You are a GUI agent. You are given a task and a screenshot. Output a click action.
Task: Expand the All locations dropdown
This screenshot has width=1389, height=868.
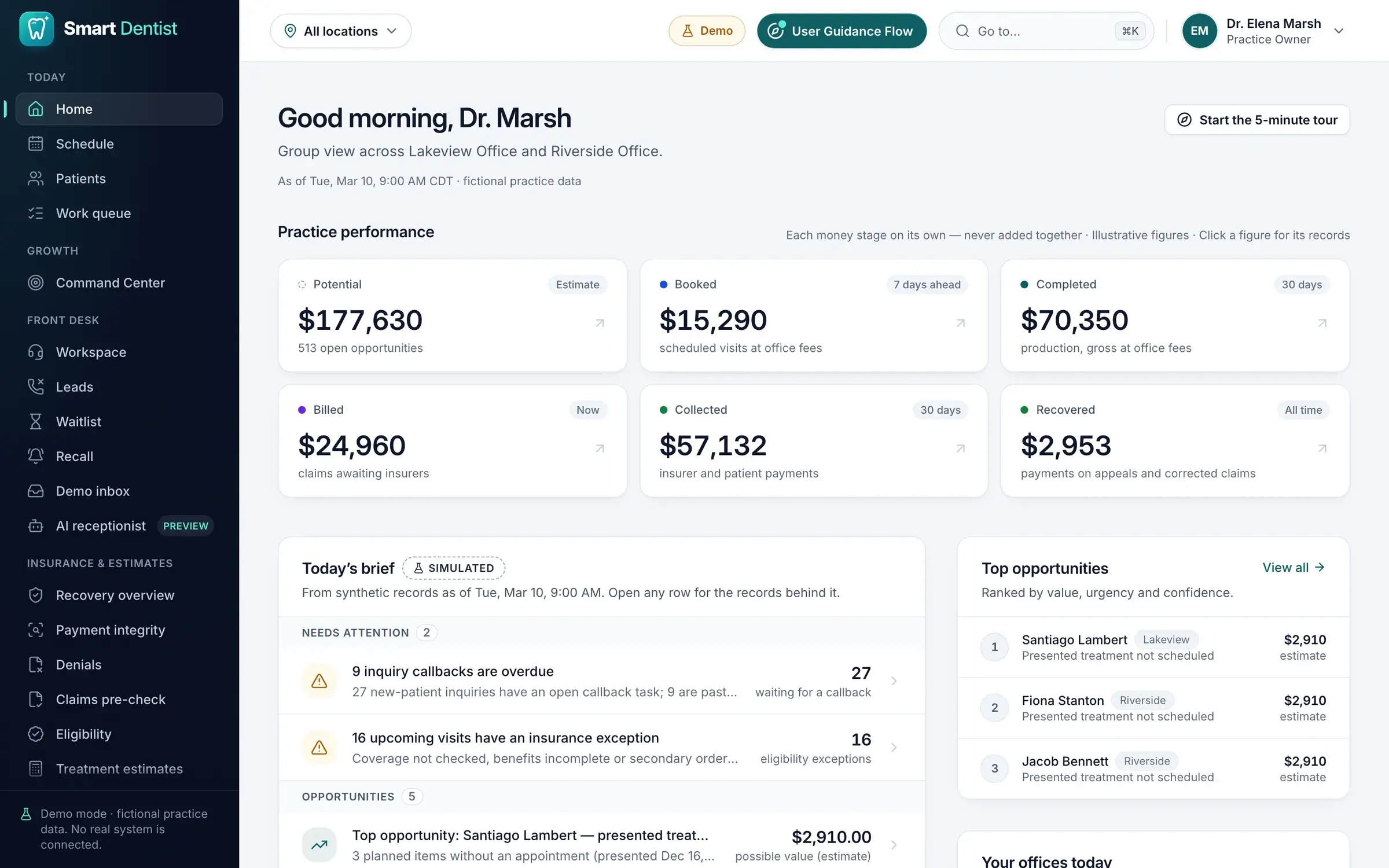click(x=340, y=31)
